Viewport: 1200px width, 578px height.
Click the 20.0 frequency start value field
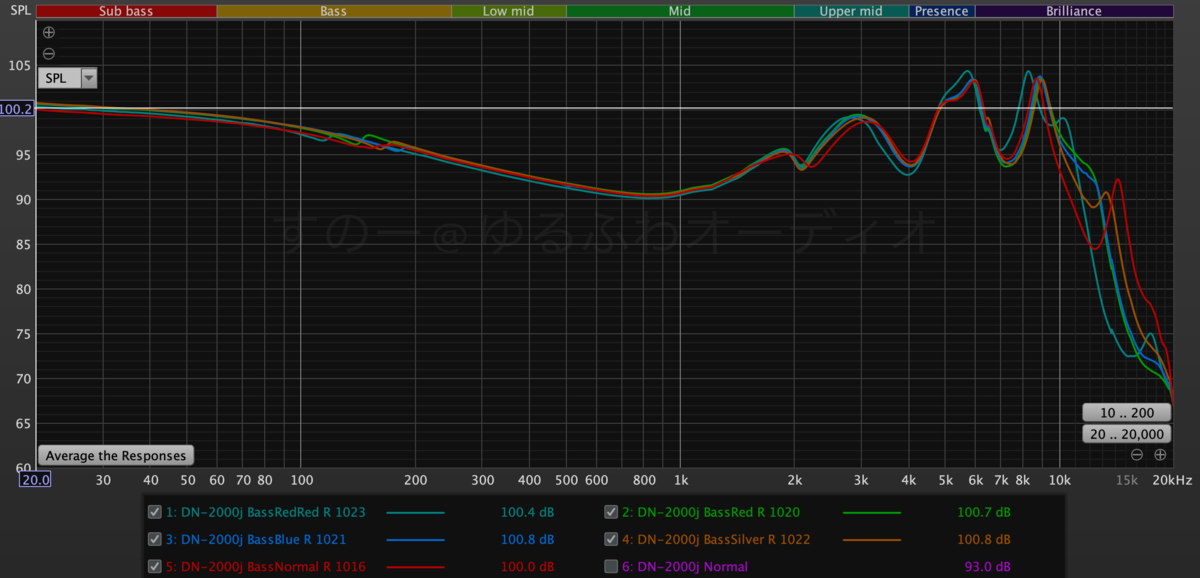[x=36, y=480]
